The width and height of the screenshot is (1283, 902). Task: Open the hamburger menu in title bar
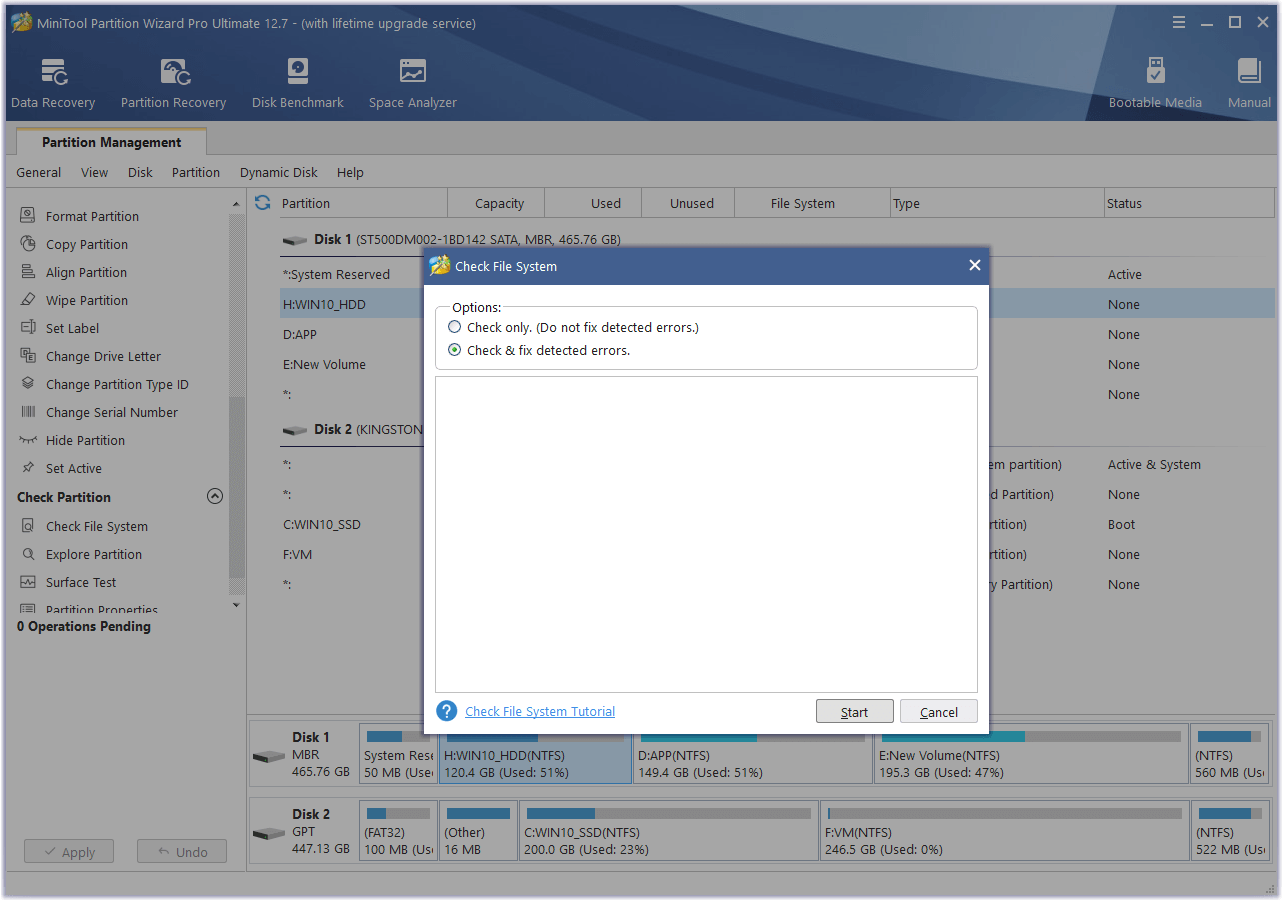1179,22
